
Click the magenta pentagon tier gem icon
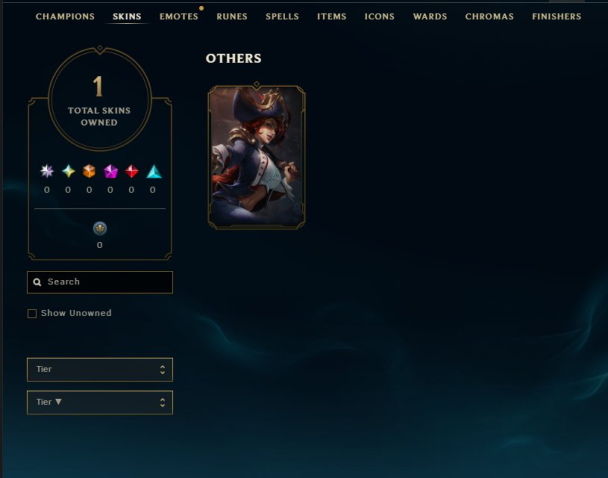coord(111,171)
